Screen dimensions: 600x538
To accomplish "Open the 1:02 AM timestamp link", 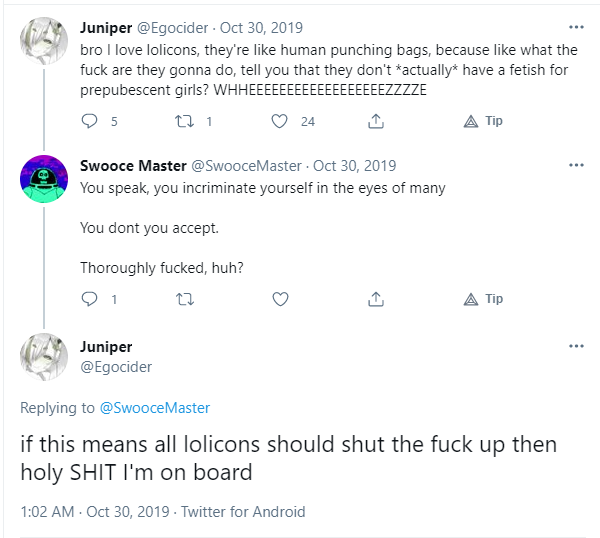I will pyautogui.click(x=47, y=512).
